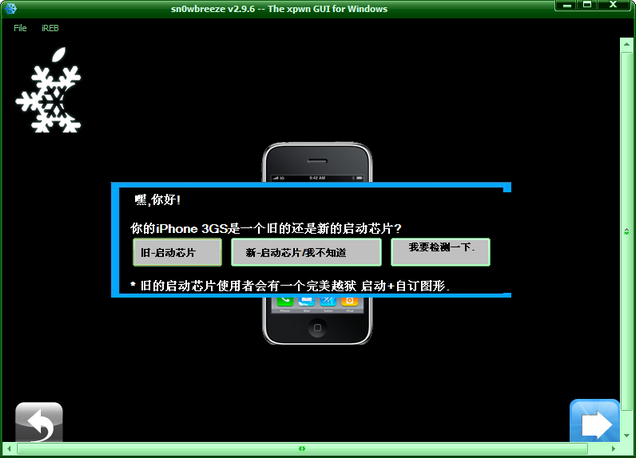Image resolution: width=636 pixels, height=458 pixels.
Task: Click the vertical scrollbar down arrow
Action: (626, 436)
